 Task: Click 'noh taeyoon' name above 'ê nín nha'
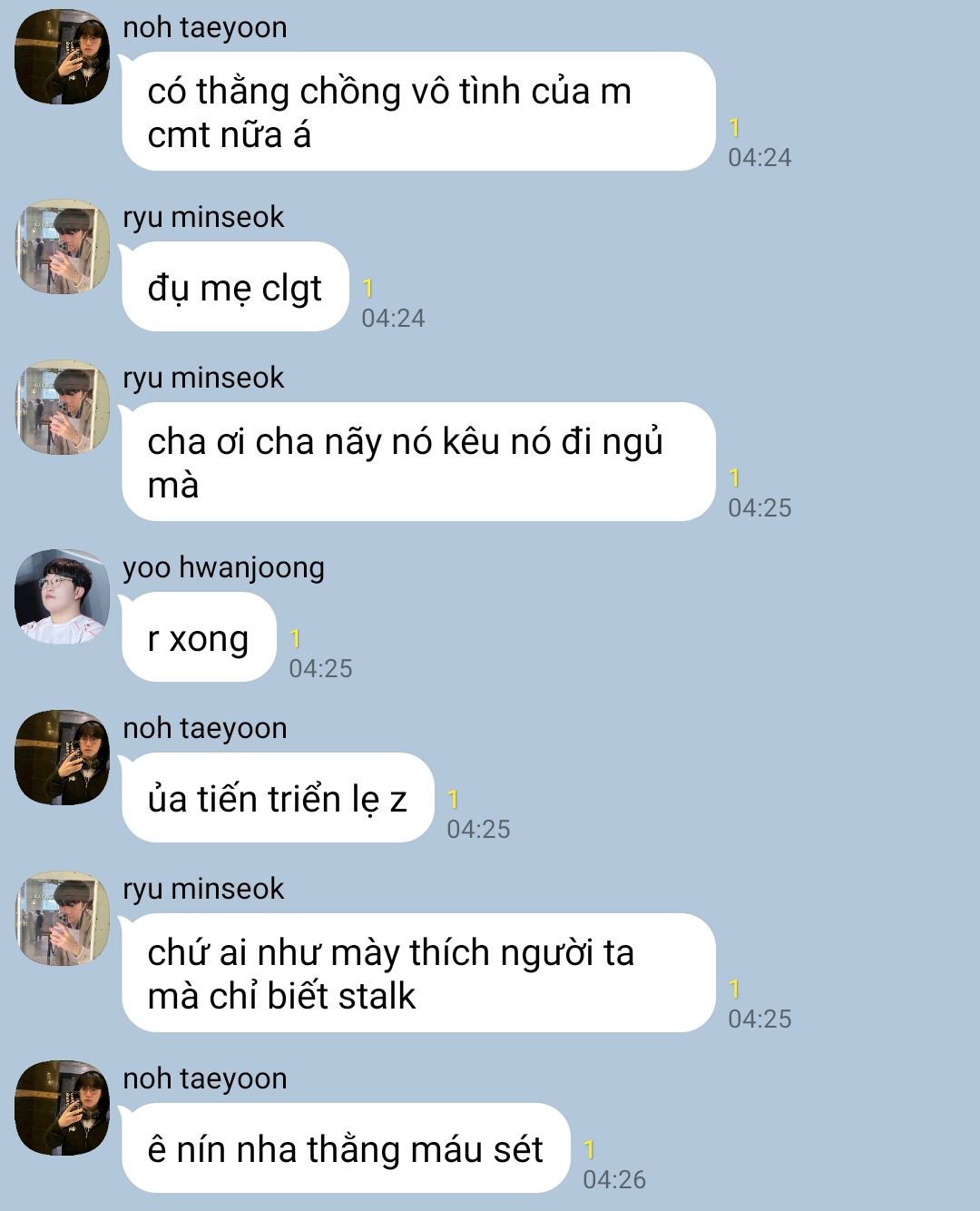pyautogui.click(x=205, y=1079)
